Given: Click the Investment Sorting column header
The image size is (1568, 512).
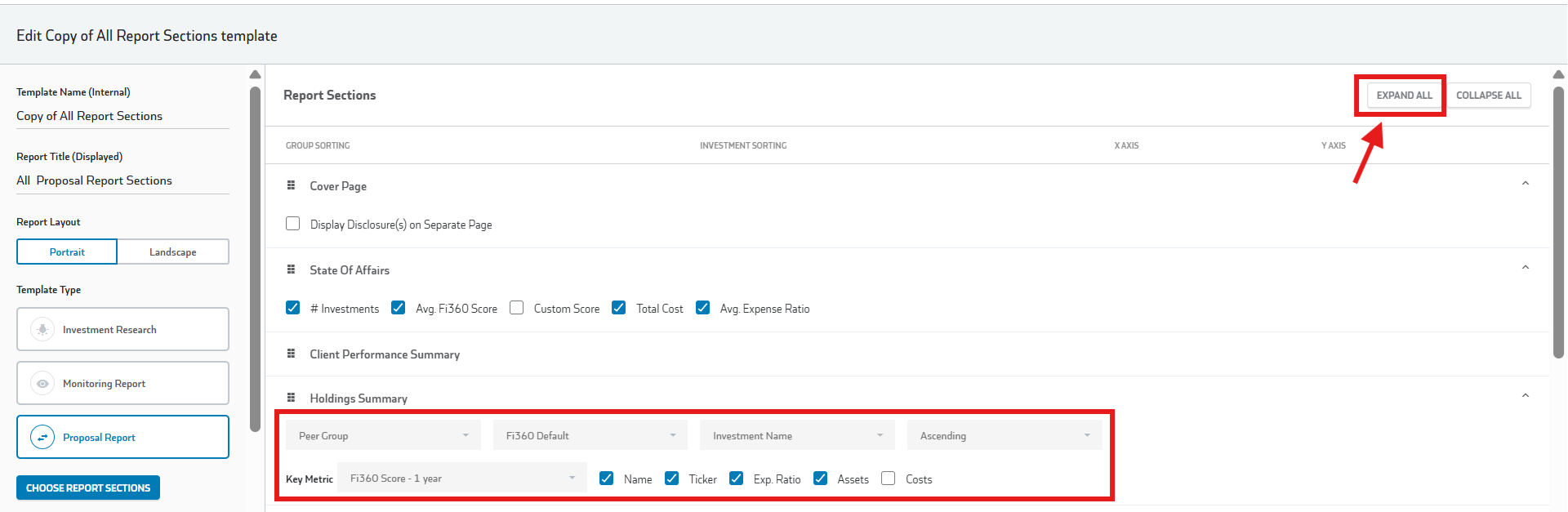Looking at the screenshot, I should click(743, 145).
